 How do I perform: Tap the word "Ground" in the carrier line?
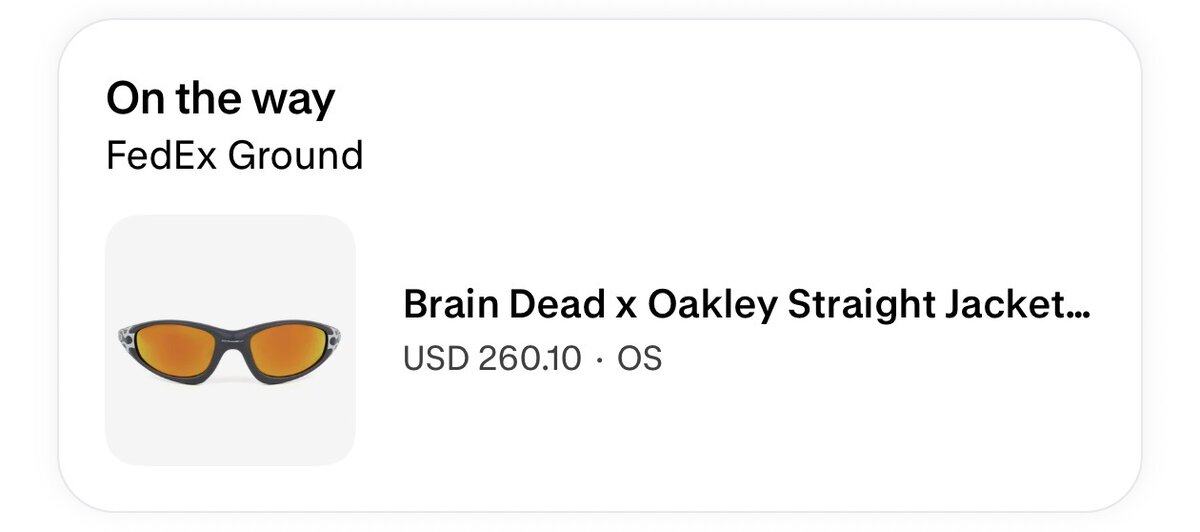pos(295,156)
